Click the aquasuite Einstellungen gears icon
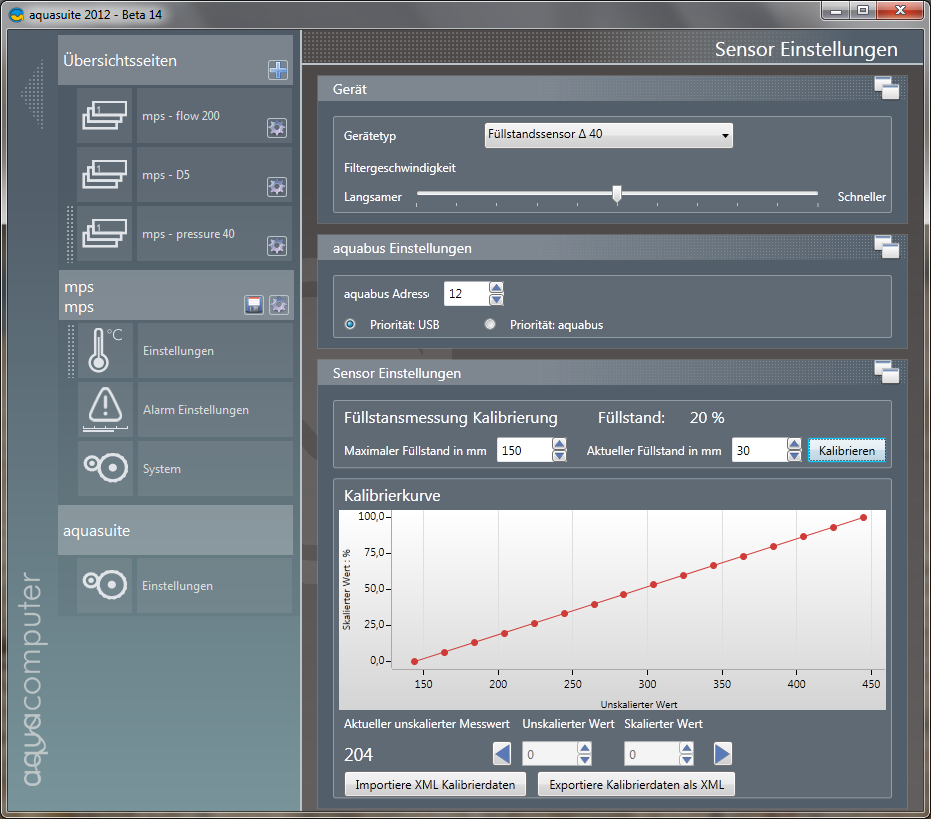The image size is (931, 819). [x=104, y=585]
